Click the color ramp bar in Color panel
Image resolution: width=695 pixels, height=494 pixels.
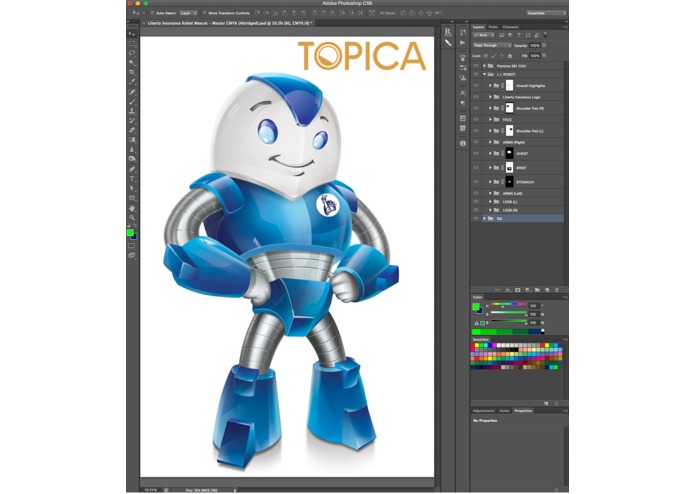click(x=508, y=331)
